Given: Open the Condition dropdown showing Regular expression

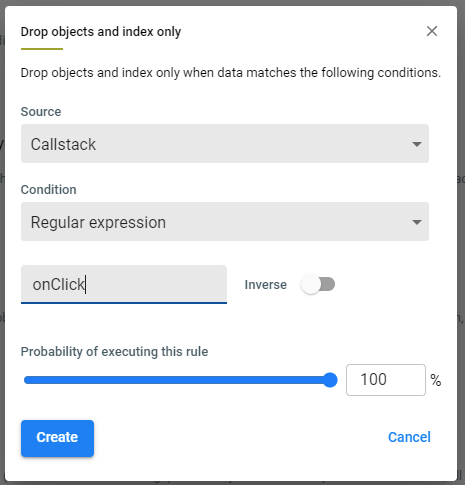Looking at the screenshot, I should [225, 222].
